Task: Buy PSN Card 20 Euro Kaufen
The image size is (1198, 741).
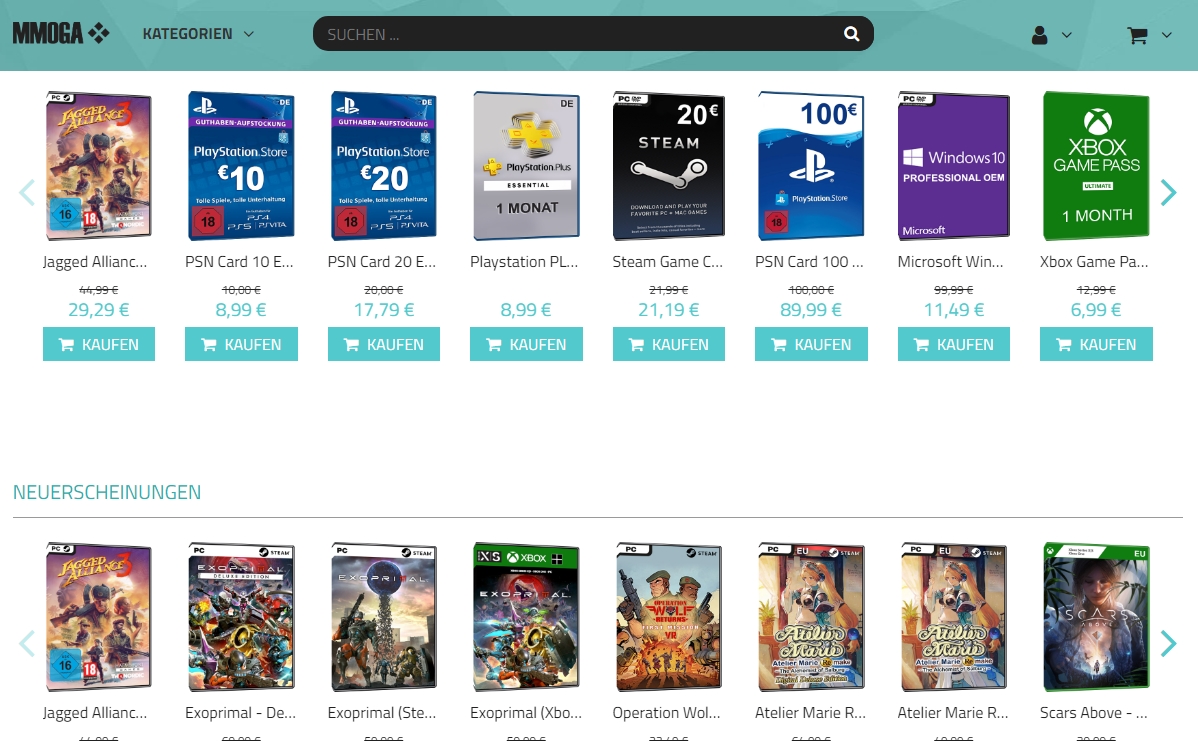Action: (384, 345)
